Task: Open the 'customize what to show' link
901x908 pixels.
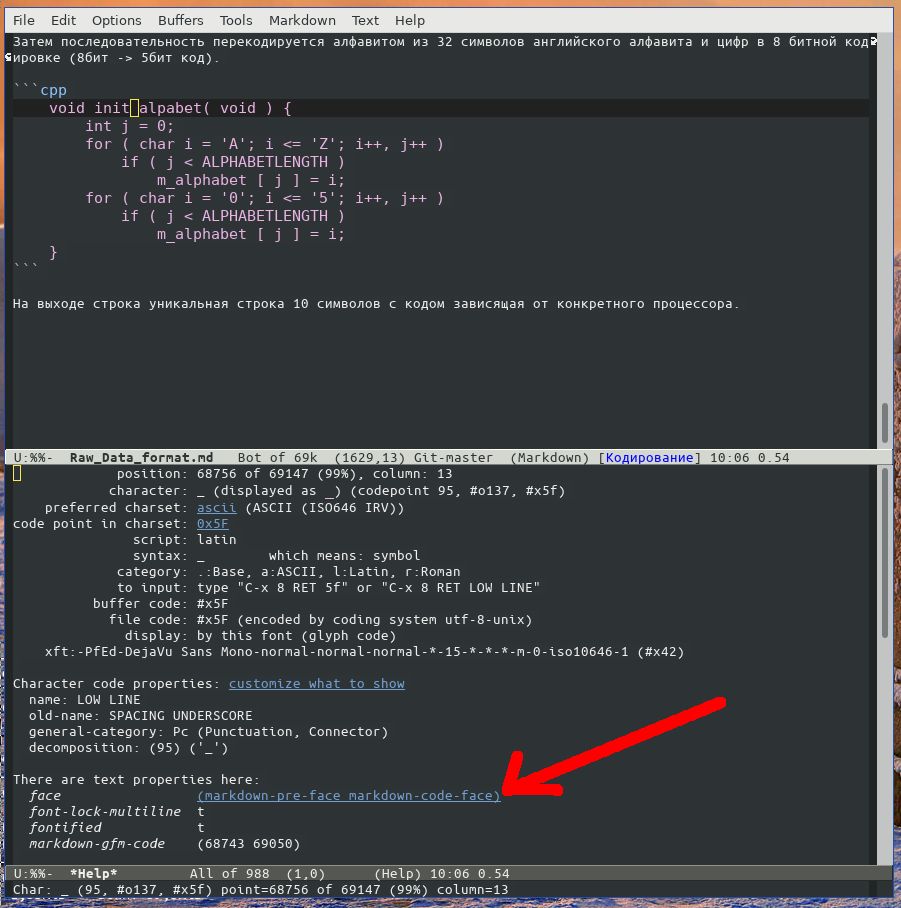Action: [317, 683]
